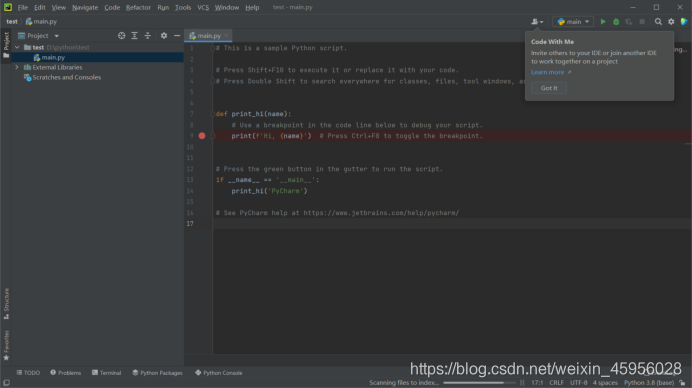Click Got It in Code With Me popup
The height and width of the screenshot is (388, 692).
coord(549,88)
